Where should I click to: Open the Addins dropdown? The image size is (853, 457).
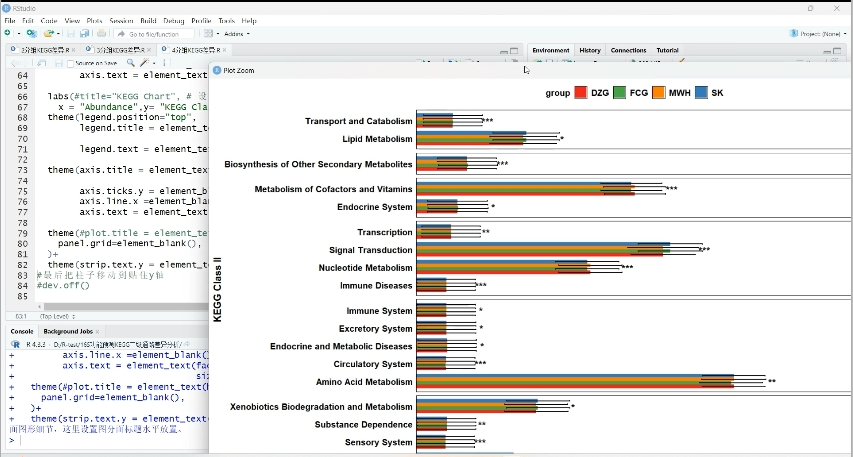pyautogui.click(x=237, y=34)
